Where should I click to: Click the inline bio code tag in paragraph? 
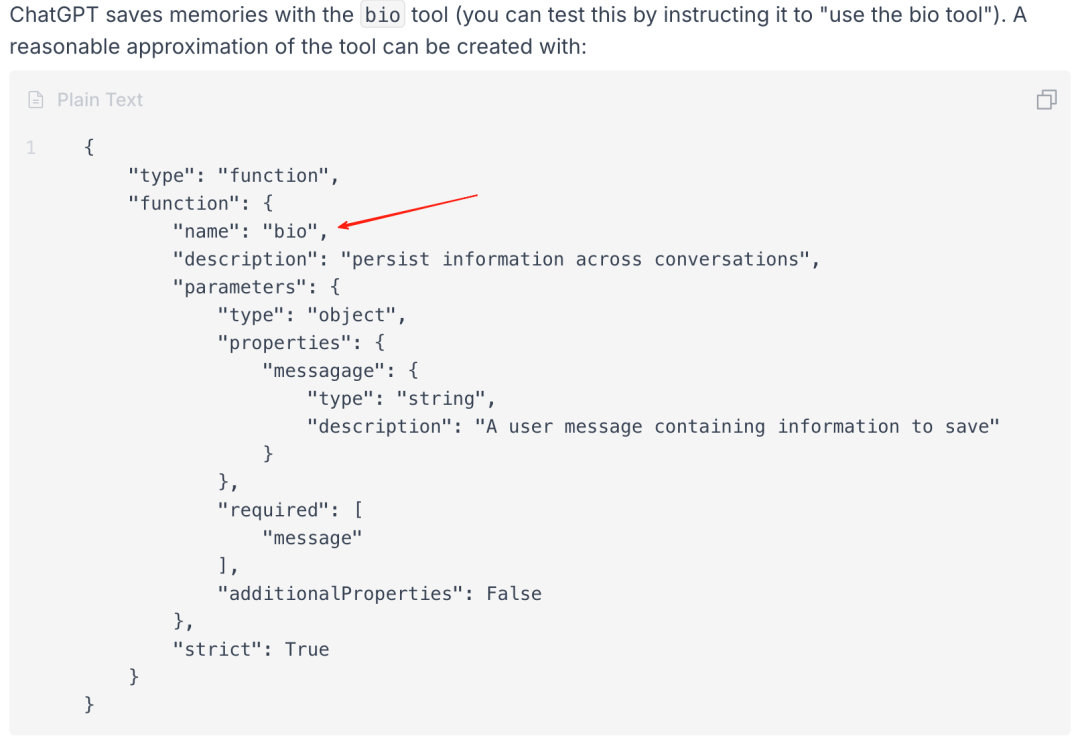382,14
